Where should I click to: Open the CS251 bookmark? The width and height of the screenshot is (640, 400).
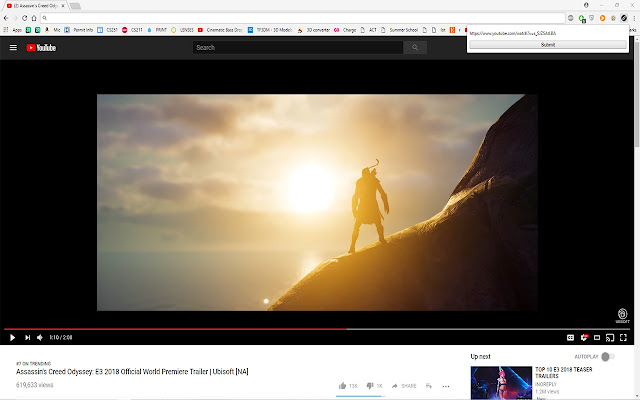coord(107,30)
